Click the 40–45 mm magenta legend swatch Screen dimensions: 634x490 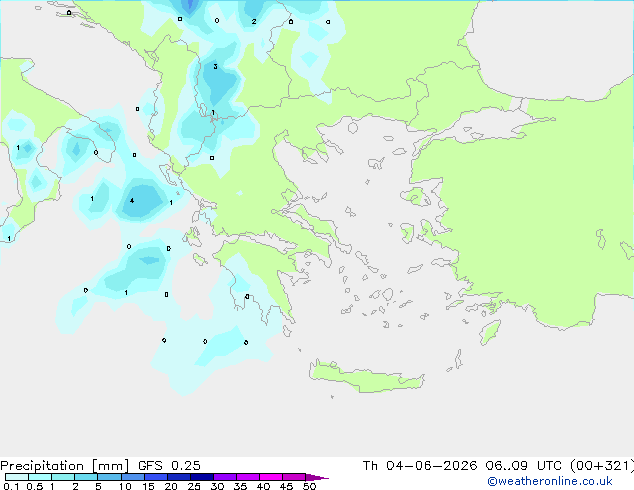coord(271,477)
